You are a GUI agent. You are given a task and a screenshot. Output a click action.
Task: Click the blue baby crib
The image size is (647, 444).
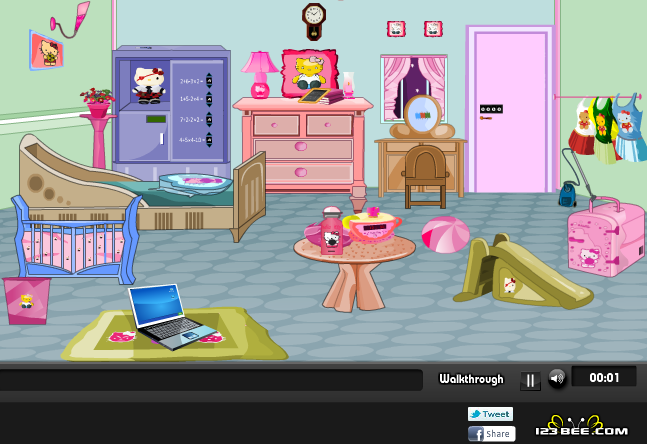[76, 240]
